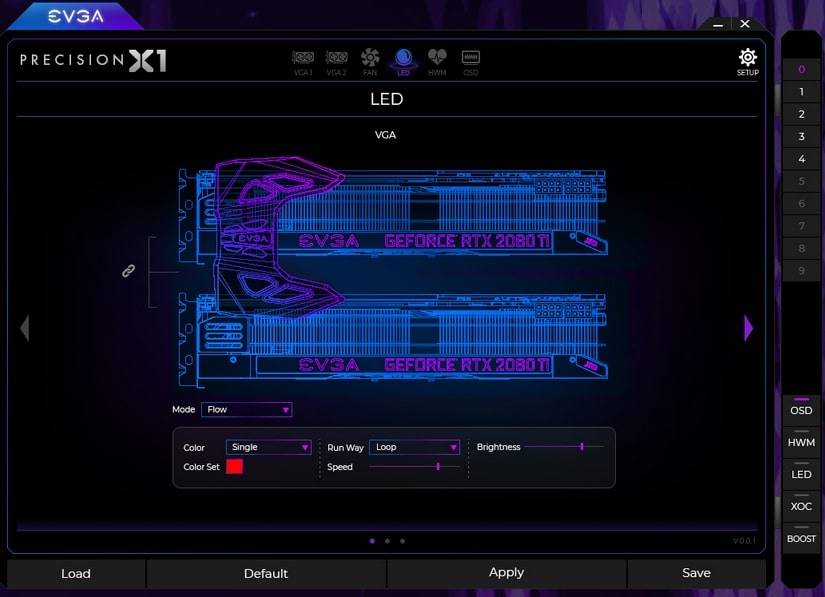
Task: Expand the Color dropdown set to Single
Action: pos(269,448)
